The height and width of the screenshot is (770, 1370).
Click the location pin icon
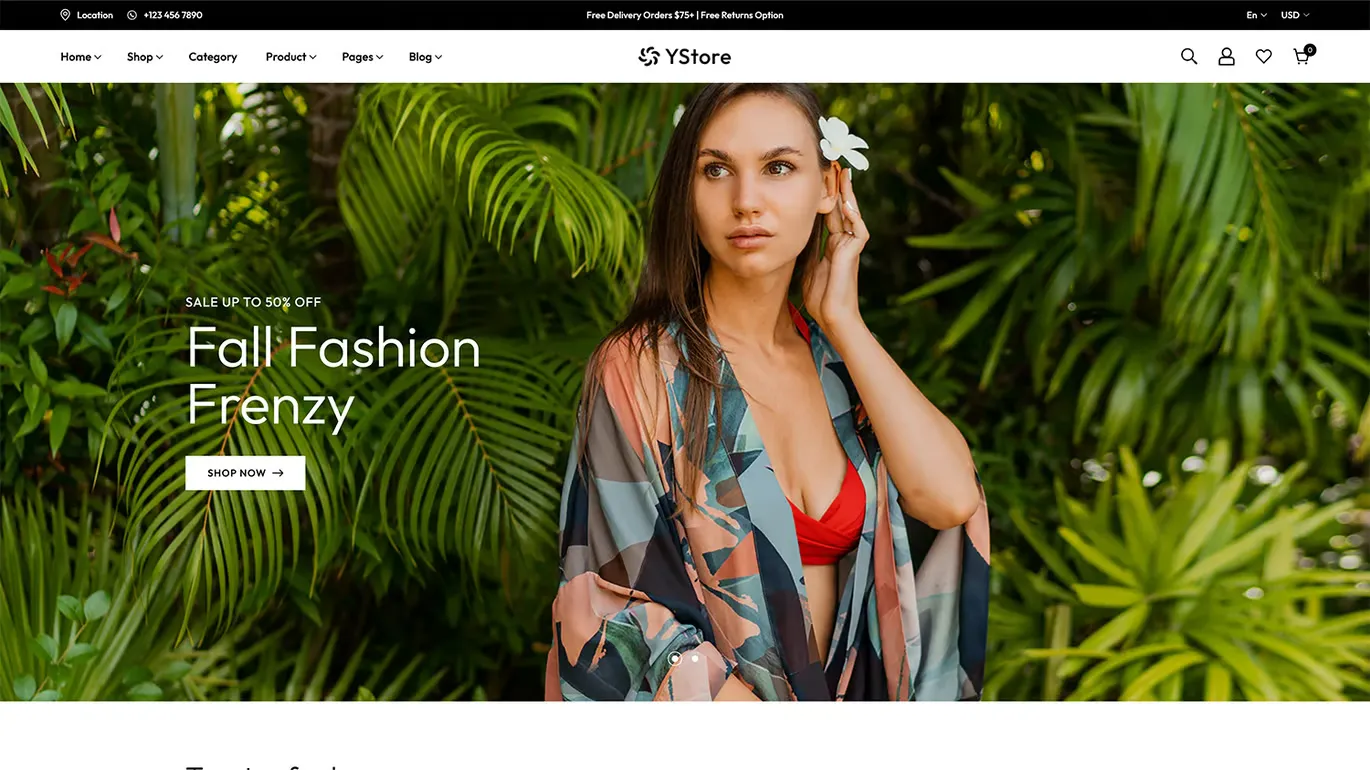(65, 15)
